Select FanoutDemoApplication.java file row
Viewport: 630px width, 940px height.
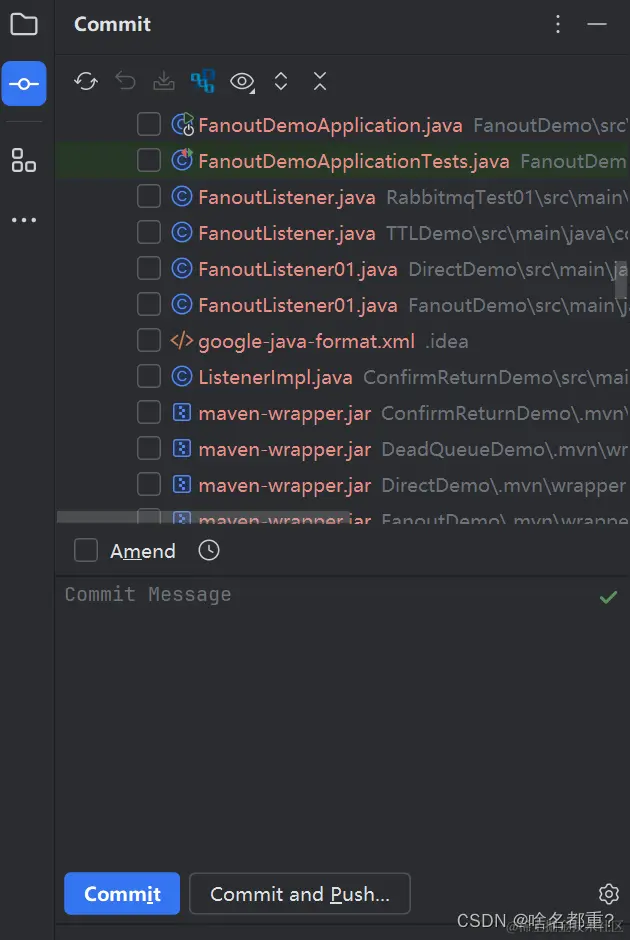[342, 125]
